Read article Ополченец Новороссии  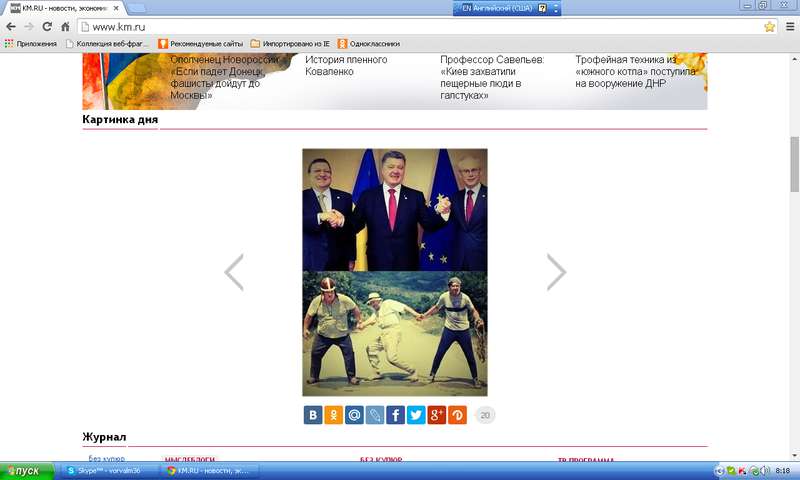tap(225, 78)
